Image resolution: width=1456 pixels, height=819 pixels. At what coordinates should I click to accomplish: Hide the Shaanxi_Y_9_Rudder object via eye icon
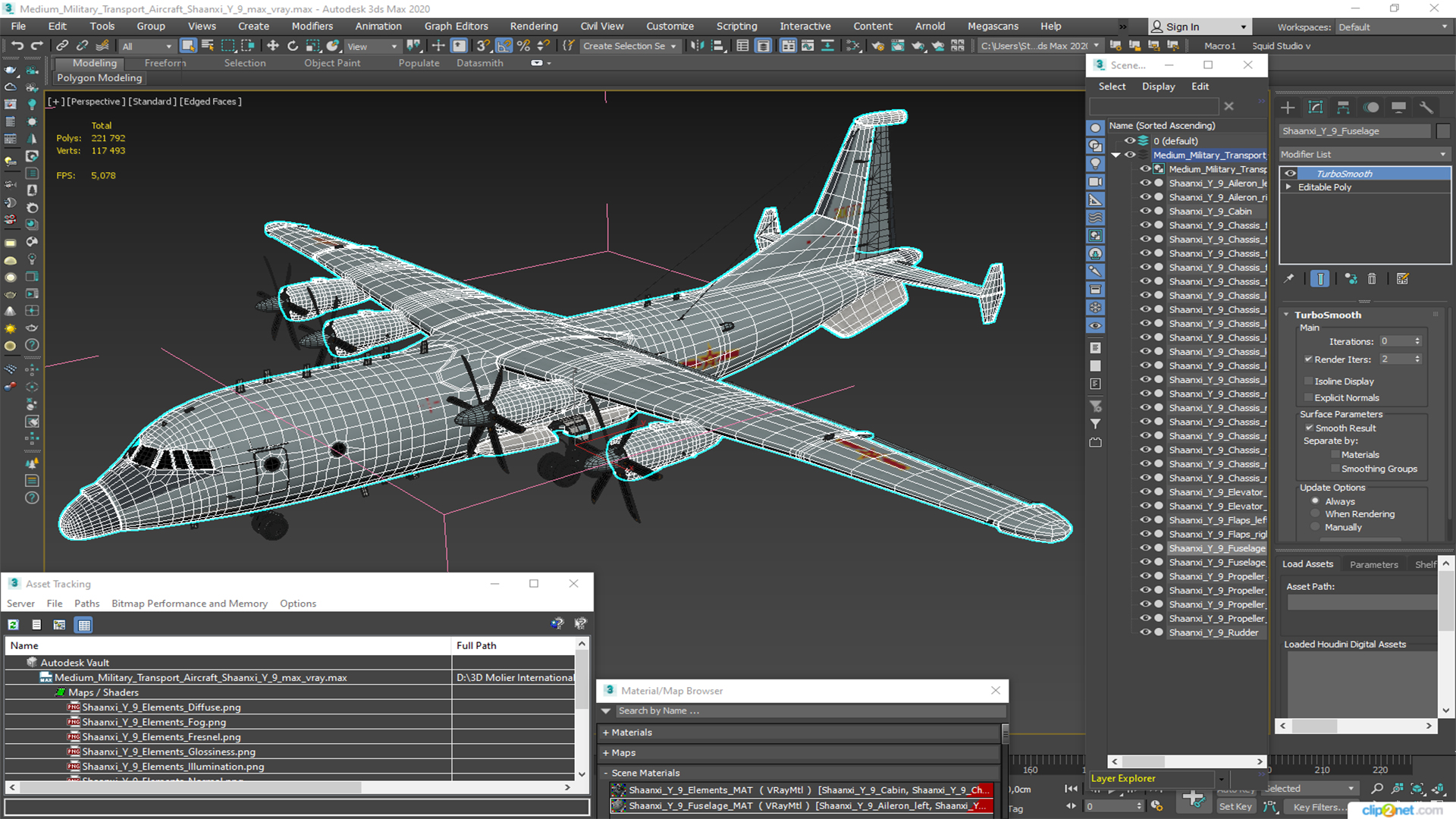(1146, 632)
